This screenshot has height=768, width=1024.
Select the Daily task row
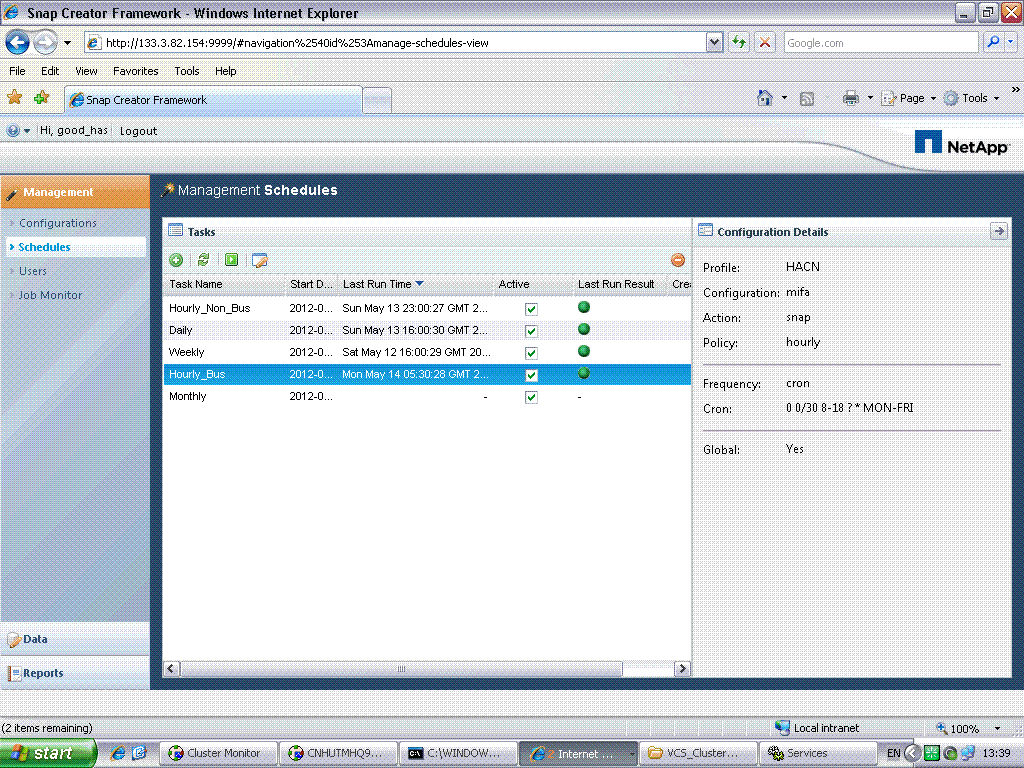click(426, 330)
